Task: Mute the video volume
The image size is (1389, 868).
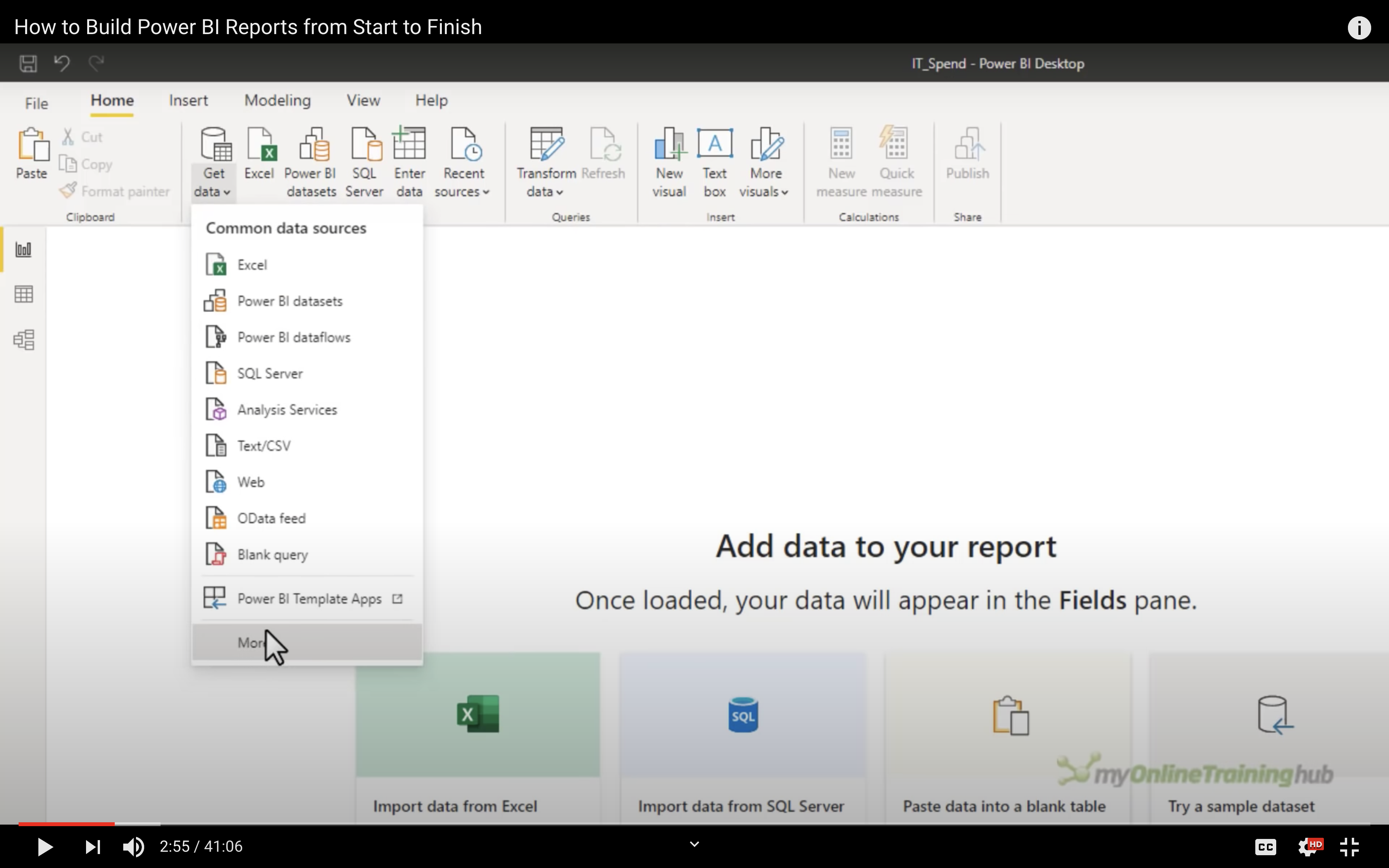Action: tap(134, 847)
